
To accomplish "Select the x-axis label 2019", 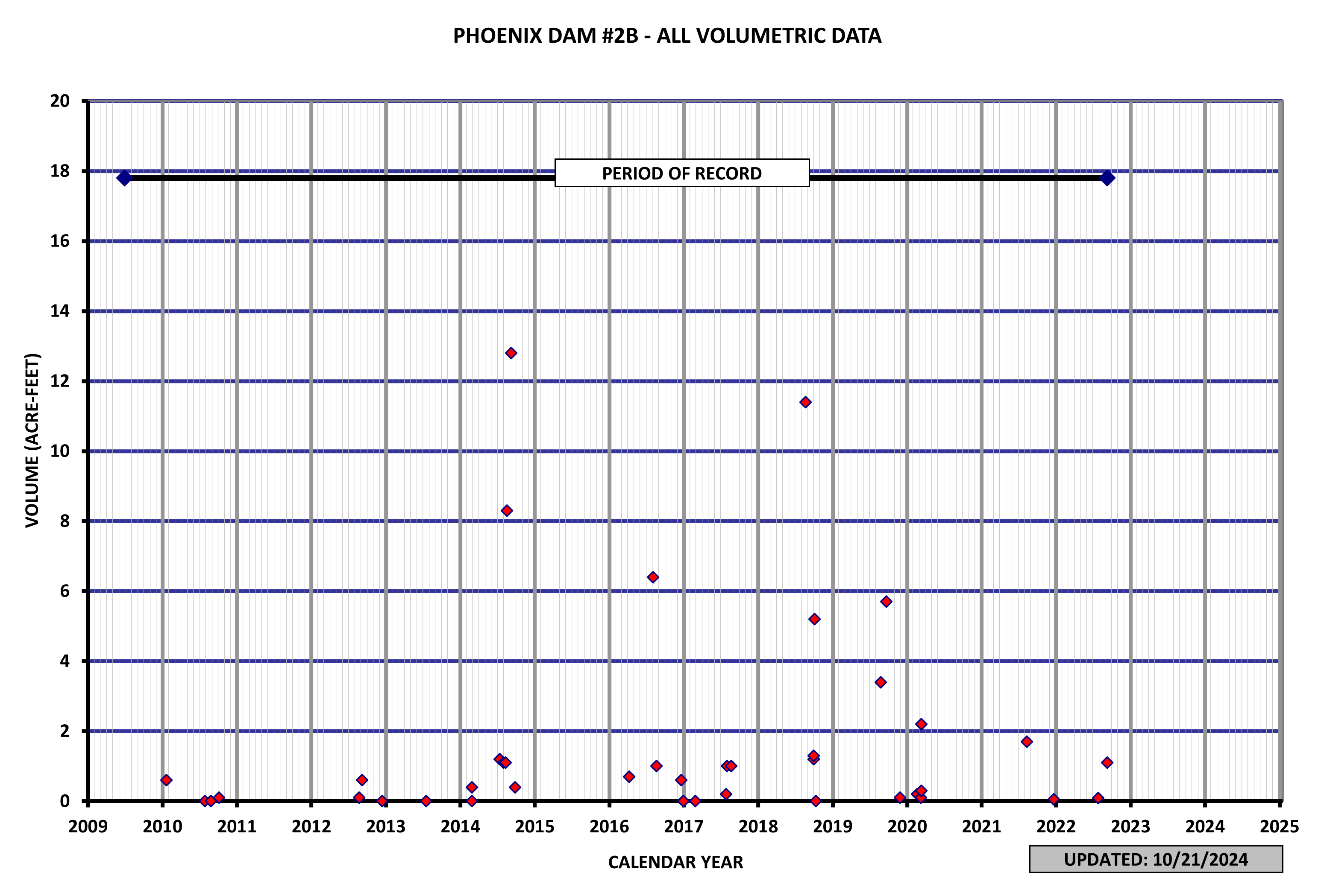I will (x=832, y=826).
